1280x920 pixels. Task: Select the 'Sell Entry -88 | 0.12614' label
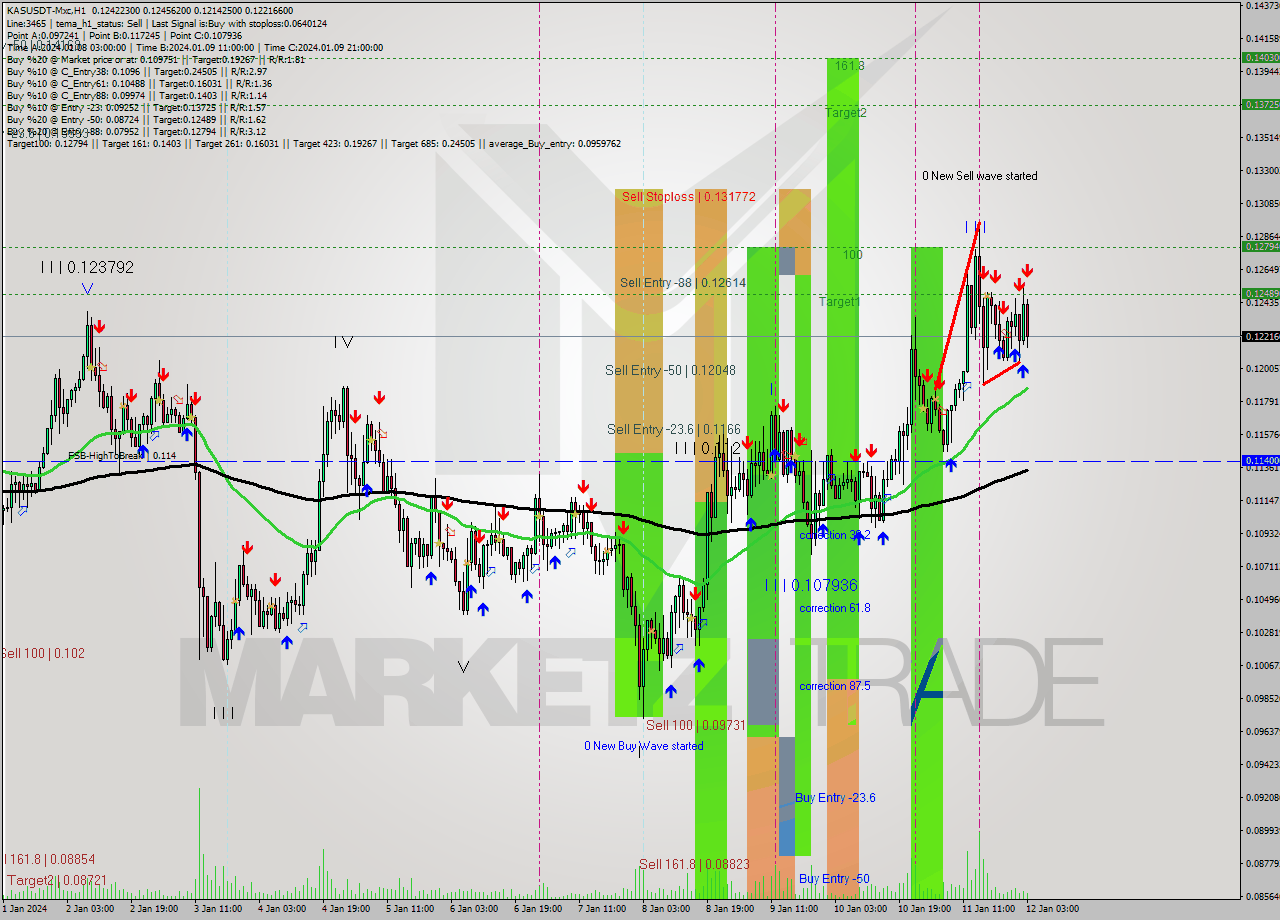(682, 283)
